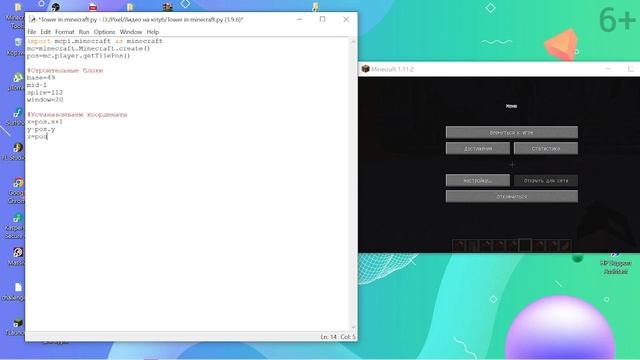Click the 'z=pos' code line
This screenshot has height=360, width=640.
coord(37,136)
